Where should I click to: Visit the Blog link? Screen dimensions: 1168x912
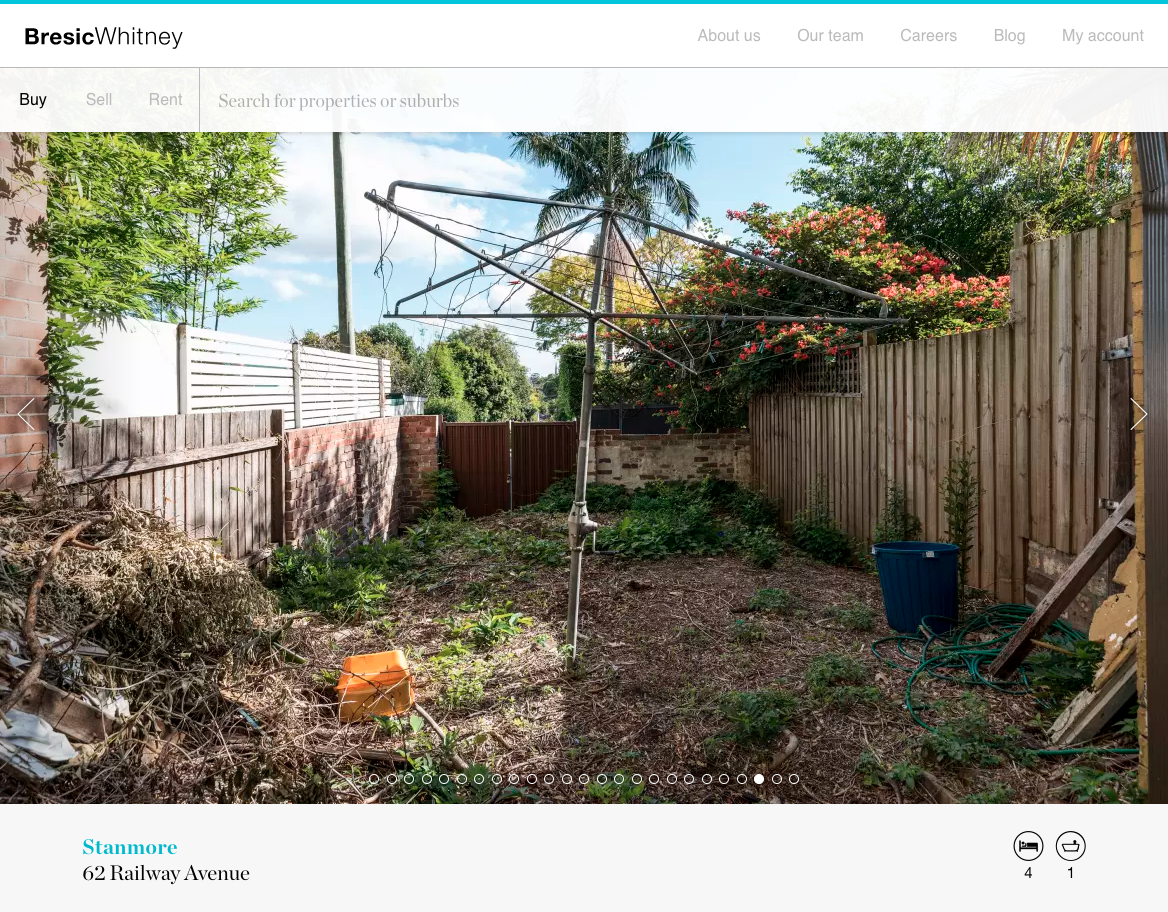(x=1009, y=36)
